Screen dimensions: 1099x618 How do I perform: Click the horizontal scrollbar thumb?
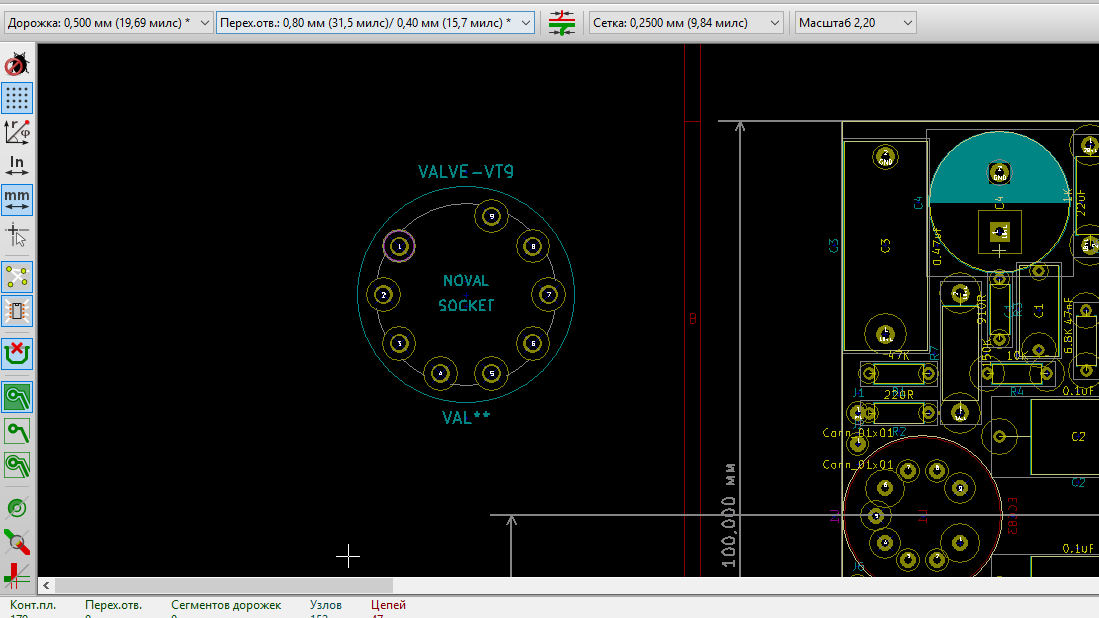(x=224, y=585)
